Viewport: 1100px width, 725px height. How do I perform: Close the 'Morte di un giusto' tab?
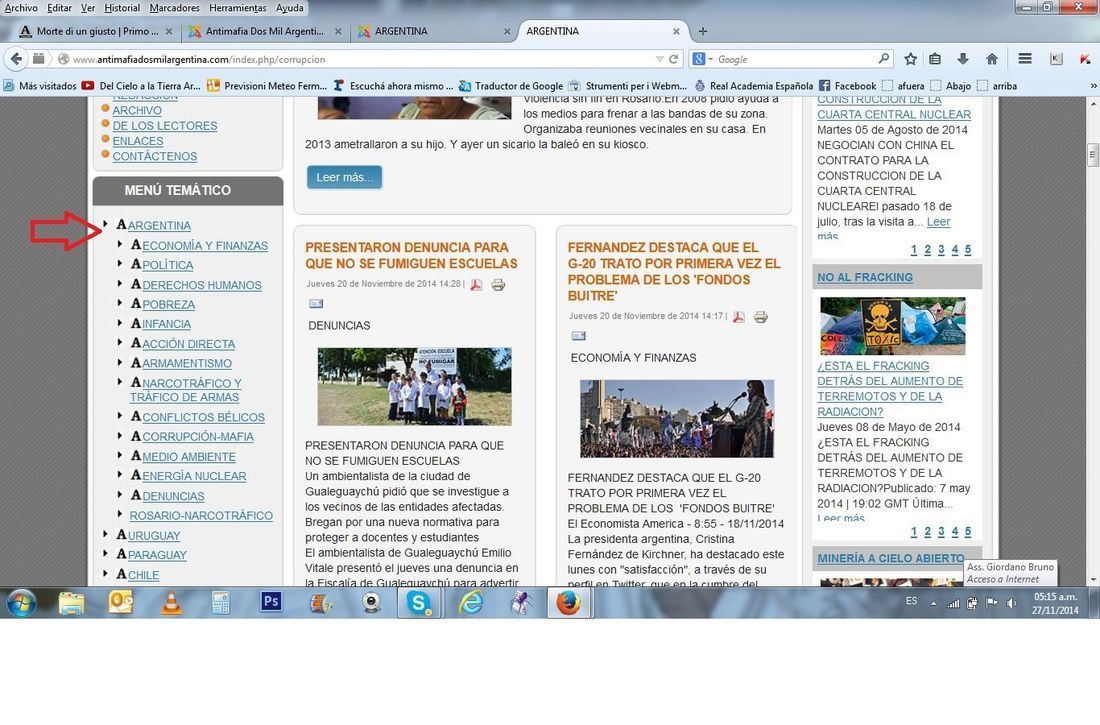pyautogui.click(x=169, y=32)
